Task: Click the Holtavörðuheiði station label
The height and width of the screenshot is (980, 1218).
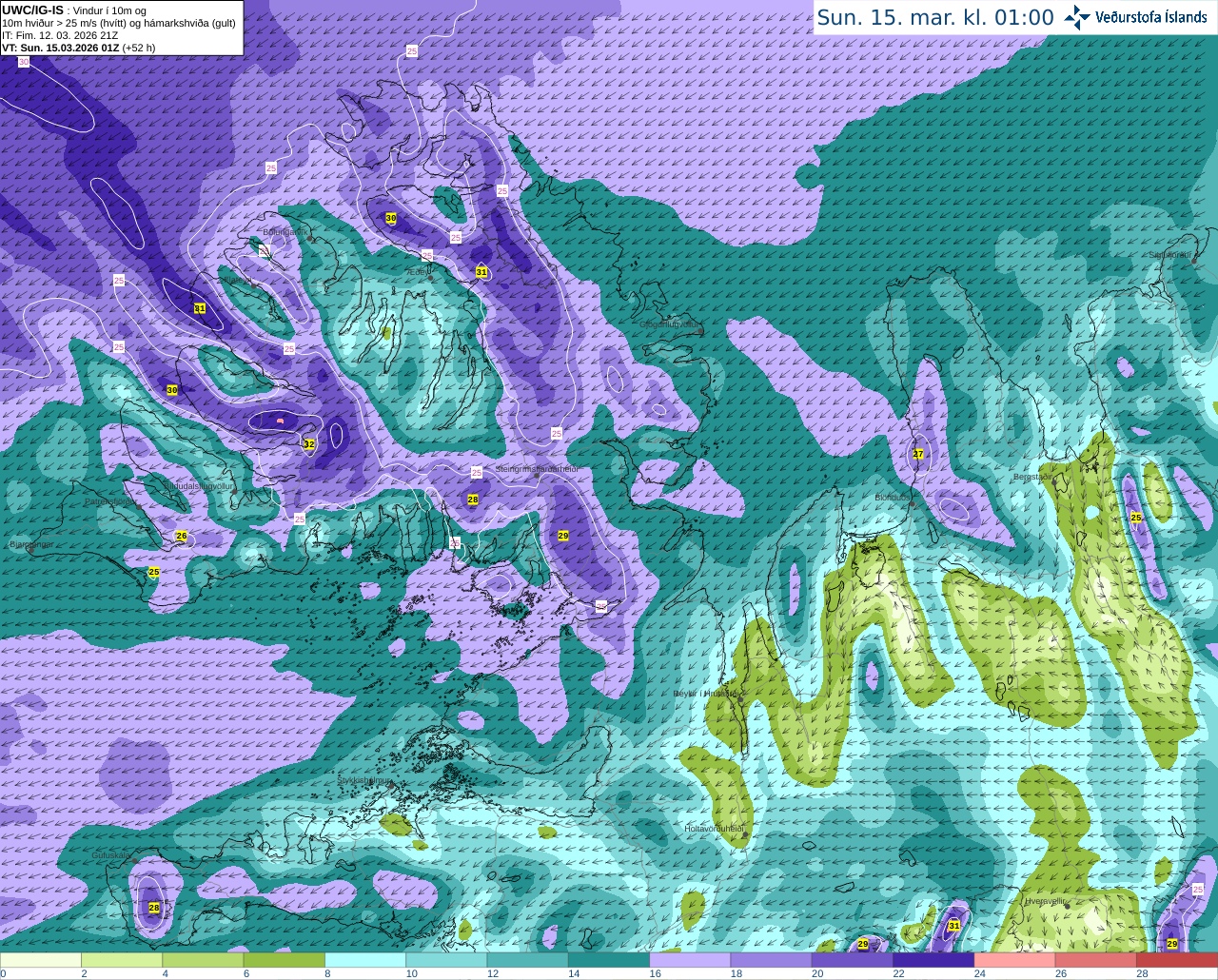Action: [715, 829]
